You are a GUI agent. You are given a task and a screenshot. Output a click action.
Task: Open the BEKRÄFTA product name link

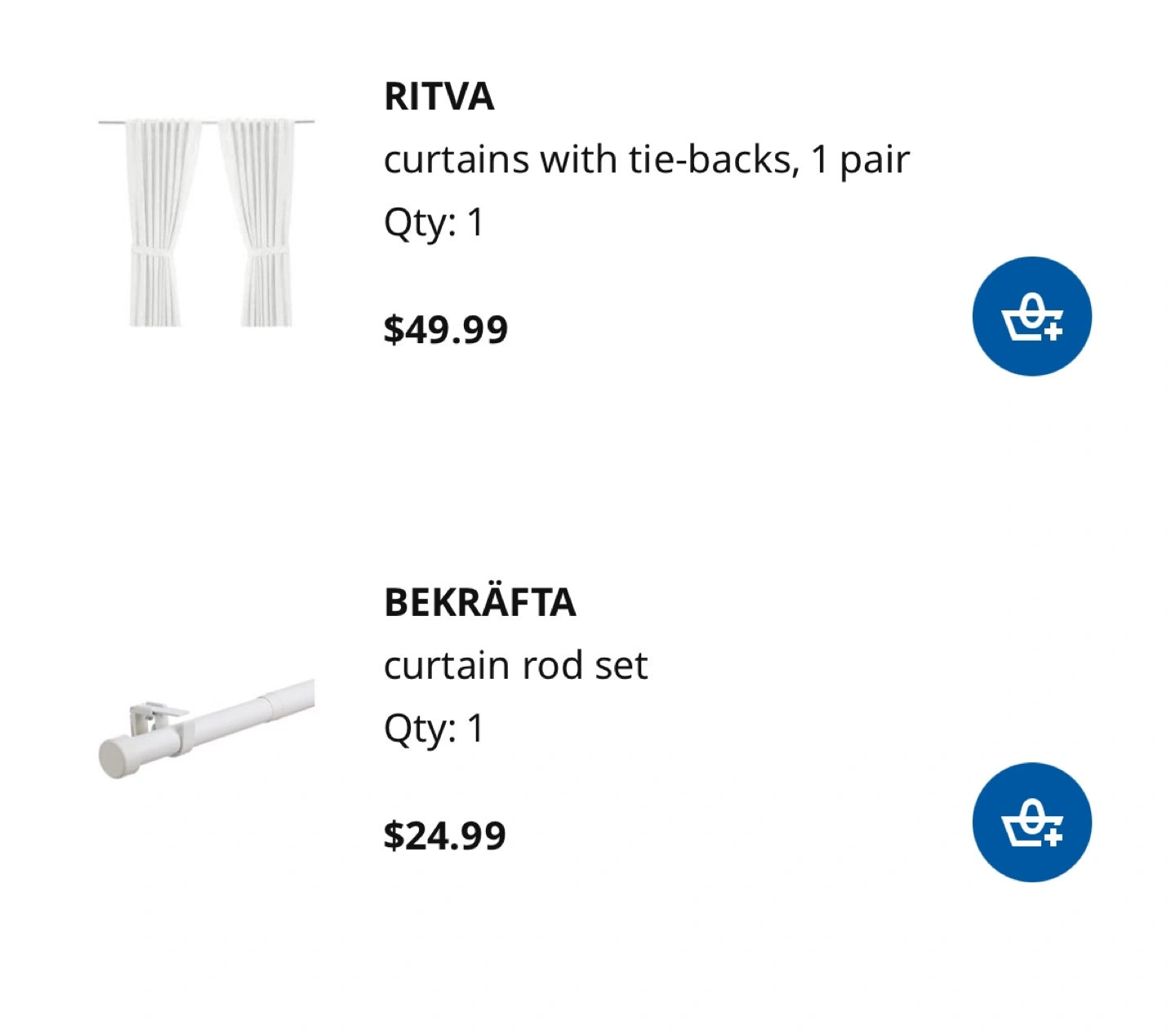[480, 602]
